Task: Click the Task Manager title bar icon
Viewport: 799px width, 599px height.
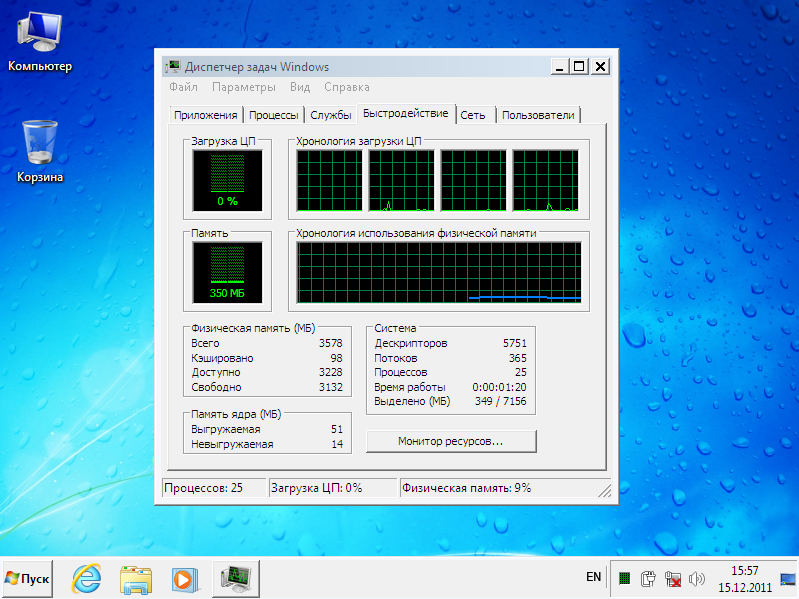Action: click(x=172, y=67)
